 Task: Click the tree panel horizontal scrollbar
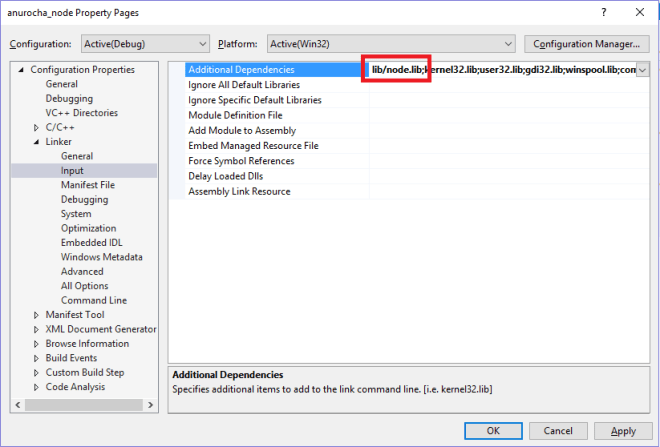(x=83, y=405)
